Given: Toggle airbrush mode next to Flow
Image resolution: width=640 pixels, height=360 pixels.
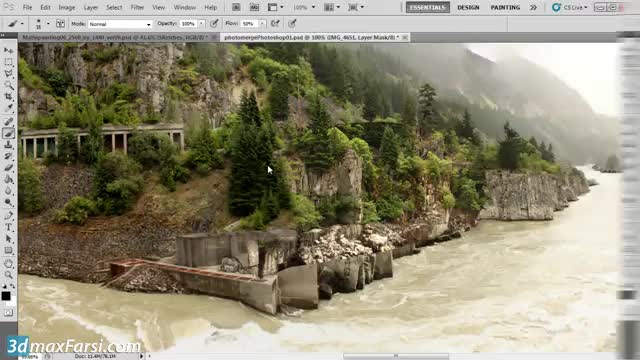Looking at the screenshot, I should pyautogui.click(x=275, y=24).
